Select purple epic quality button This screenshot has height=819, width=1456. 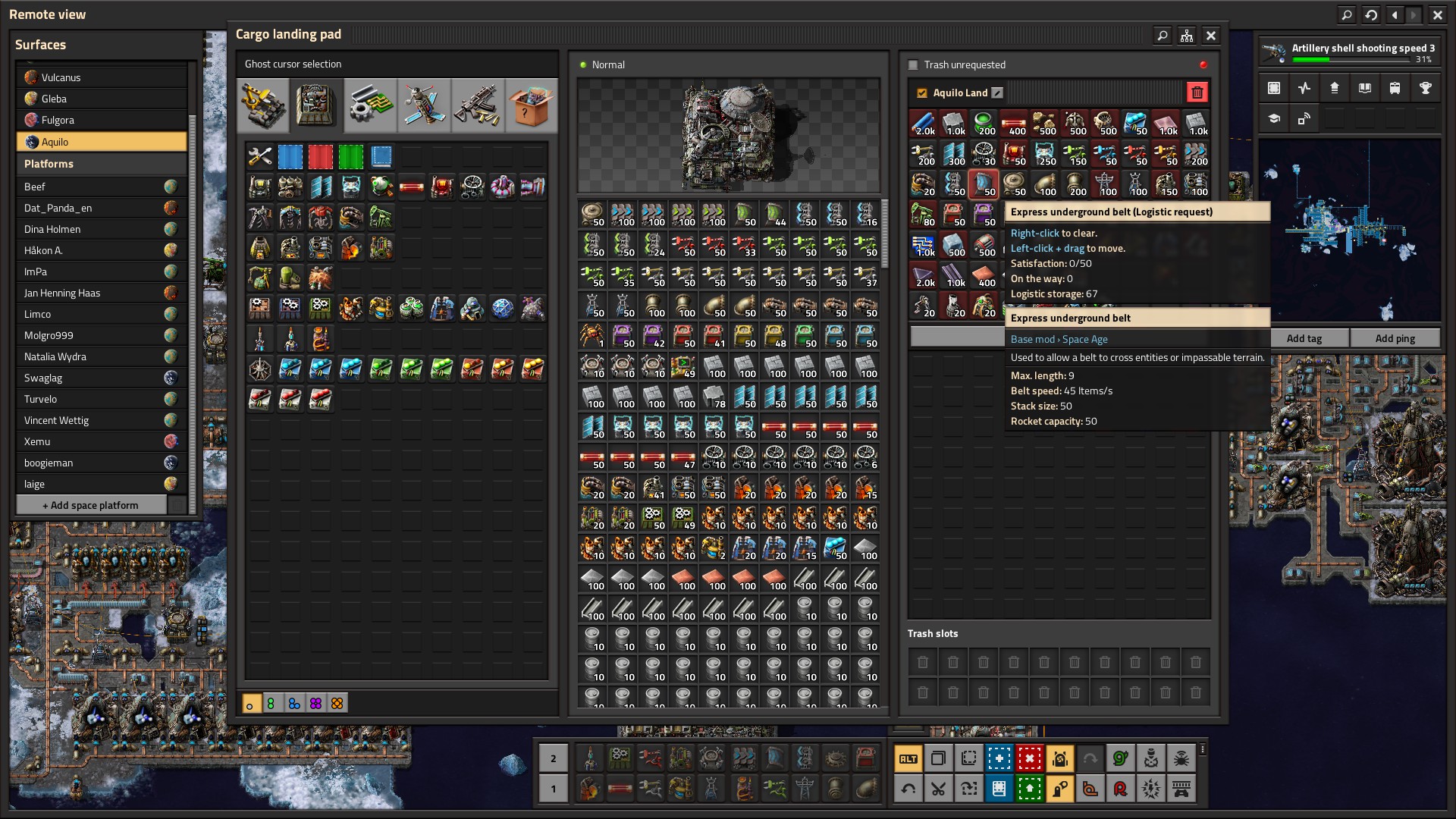coord(316,704)
